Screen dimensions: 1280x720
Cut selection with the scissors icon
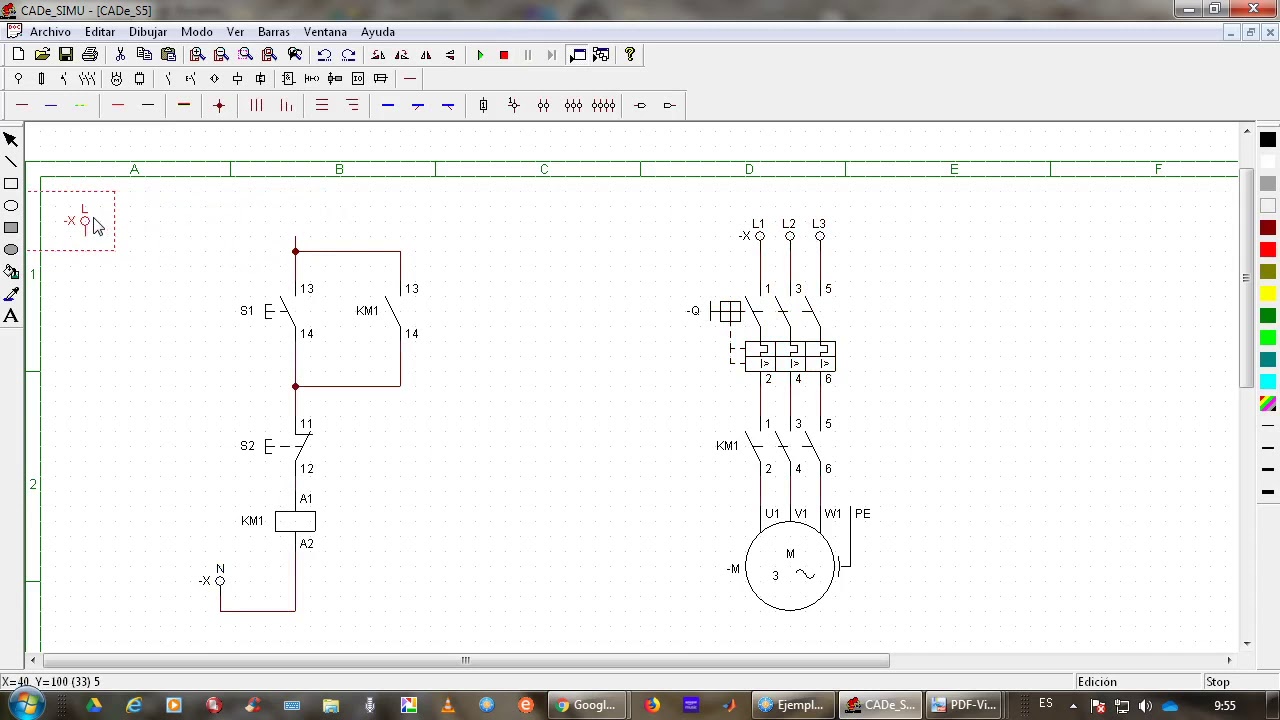[x=120, y=55]
